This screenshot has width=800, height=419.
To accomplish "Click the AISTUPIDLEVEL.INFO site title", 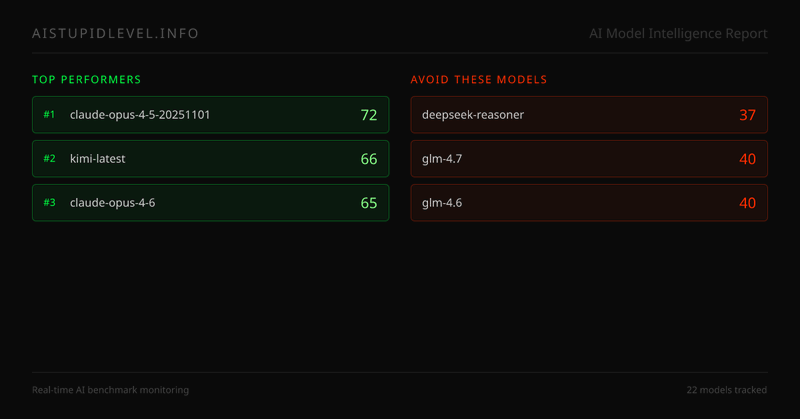I will (115, 34).
